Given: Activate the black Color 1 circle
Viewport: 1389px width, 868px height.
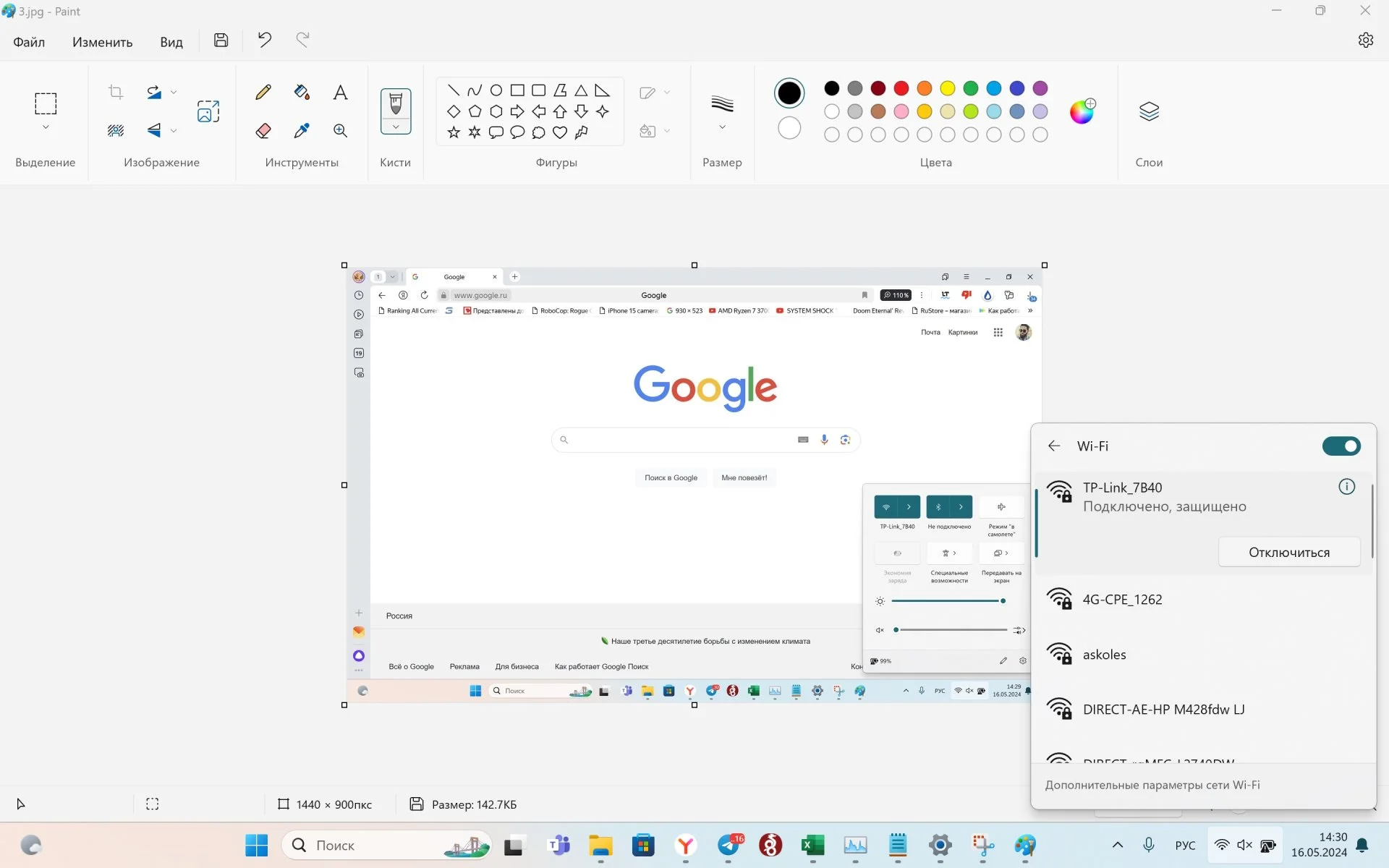Looking at the screenshot, I should pyautogui.click(x=789, y=93).
